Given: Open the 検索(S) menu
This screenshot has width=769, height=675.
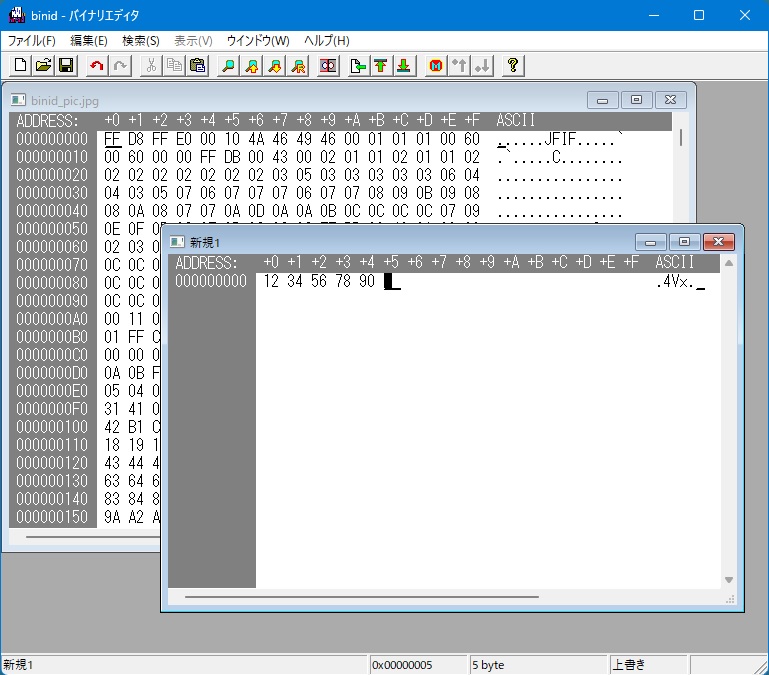Looking at the screenshot, I should (141, 41).
